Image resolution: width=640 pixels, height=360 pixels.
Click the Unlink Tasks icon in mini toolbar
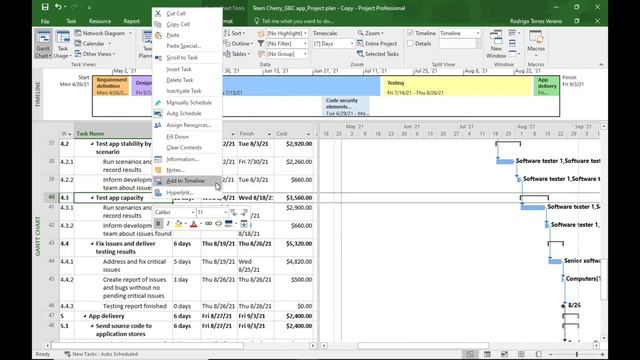[218, 223]
